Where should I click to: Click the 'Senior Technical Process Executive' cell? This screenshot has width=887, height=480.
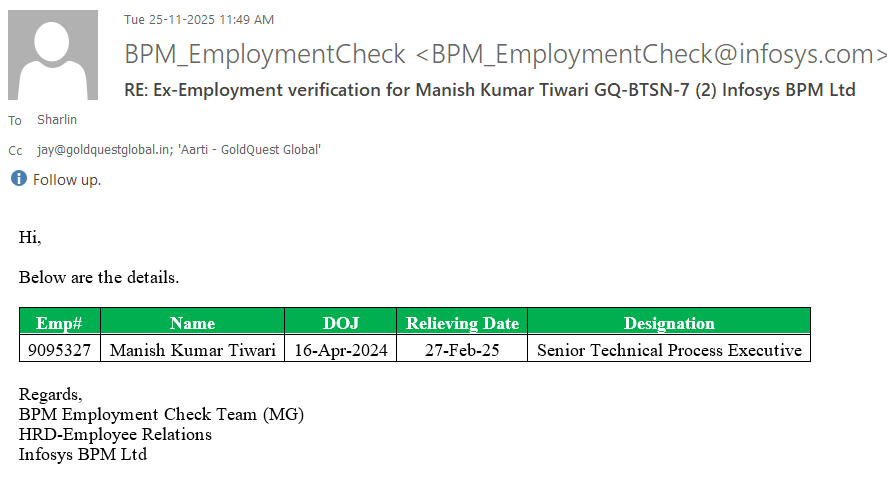click(669, 350)
